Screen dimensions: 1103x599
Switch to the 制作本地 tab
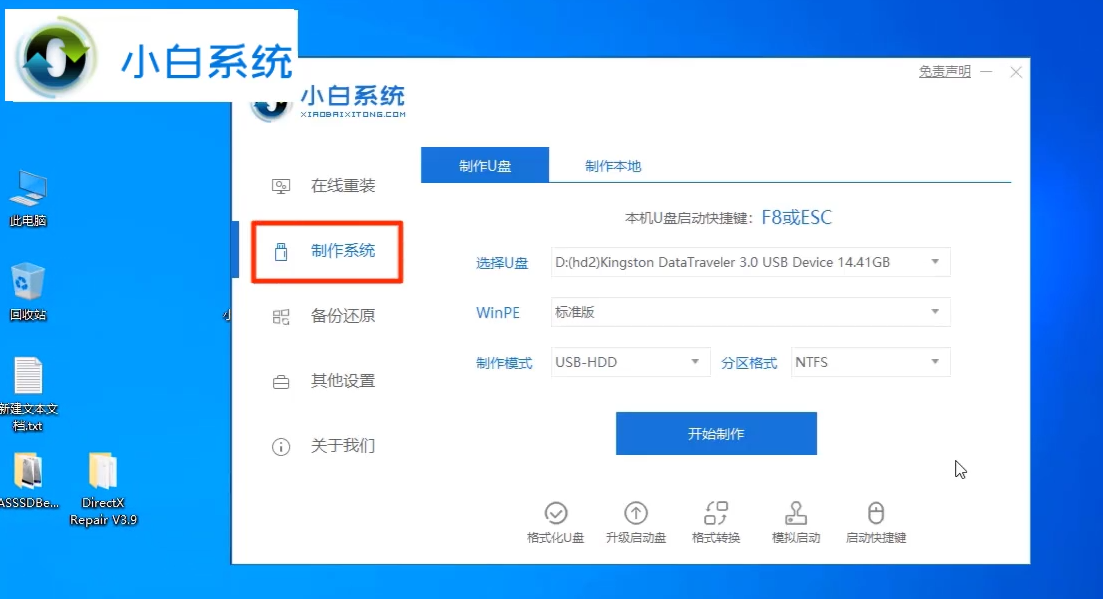[613, 166]
